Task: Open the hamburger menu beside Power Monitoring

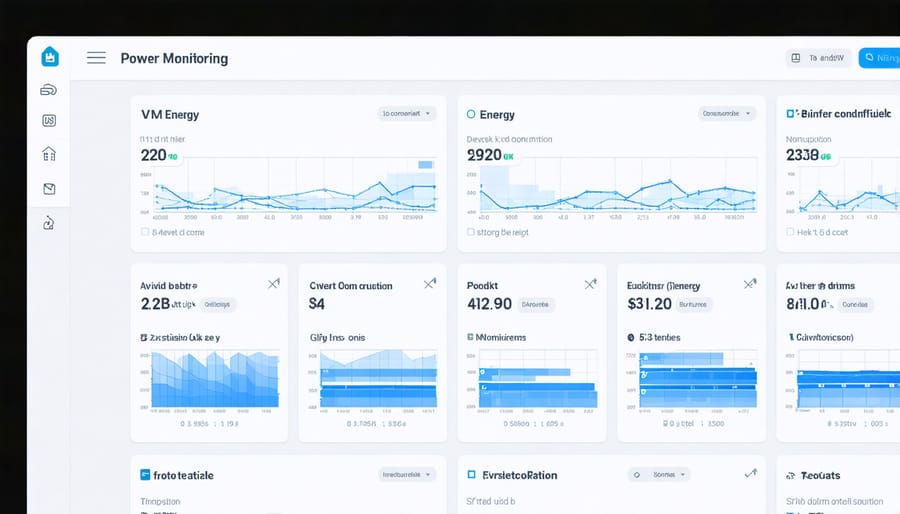Action: pyautogui.click(x=96, y=58)
